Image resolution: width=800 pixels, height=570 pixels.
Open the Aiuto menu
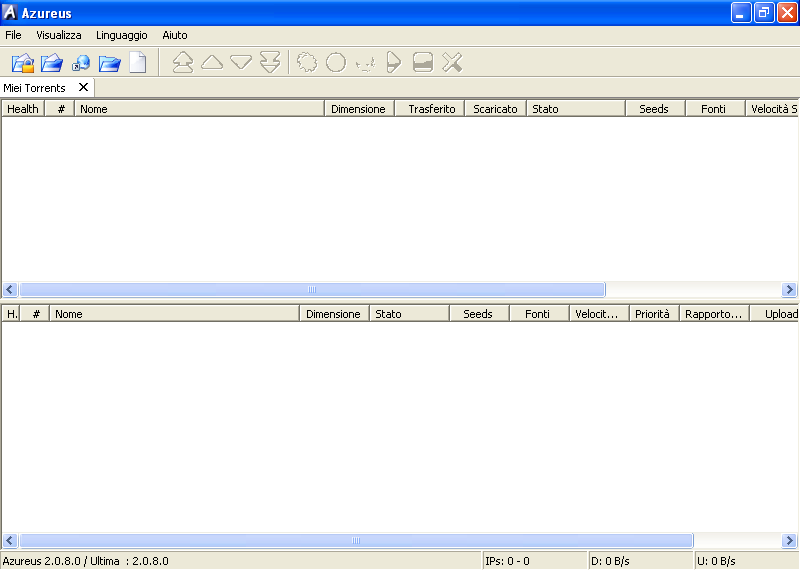point(175,35)
